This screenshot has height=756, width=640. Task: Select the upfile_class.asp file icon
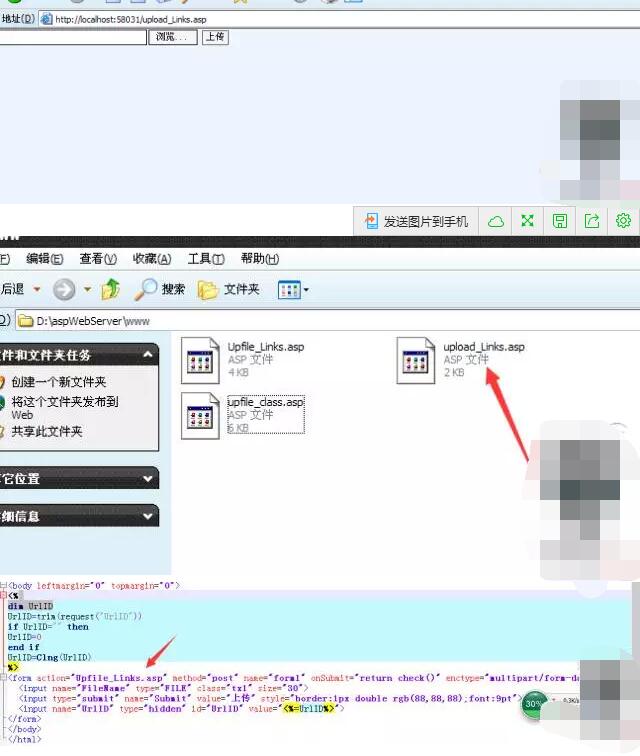pyautogui.click(x=200, y=416)
